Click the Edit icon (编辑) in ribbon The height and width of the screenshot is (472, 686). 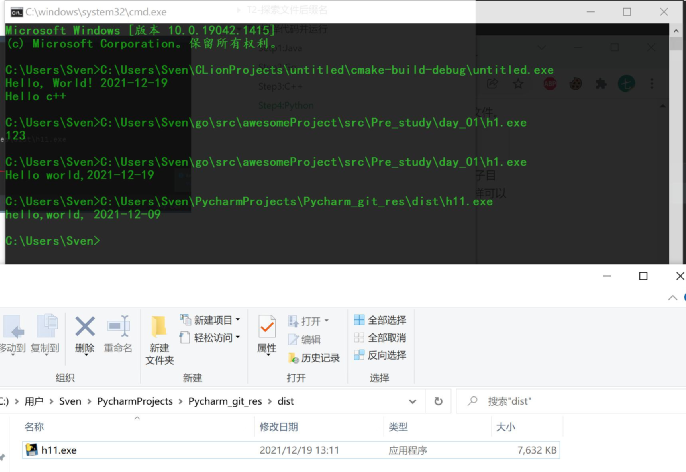(x=293, y=339)
